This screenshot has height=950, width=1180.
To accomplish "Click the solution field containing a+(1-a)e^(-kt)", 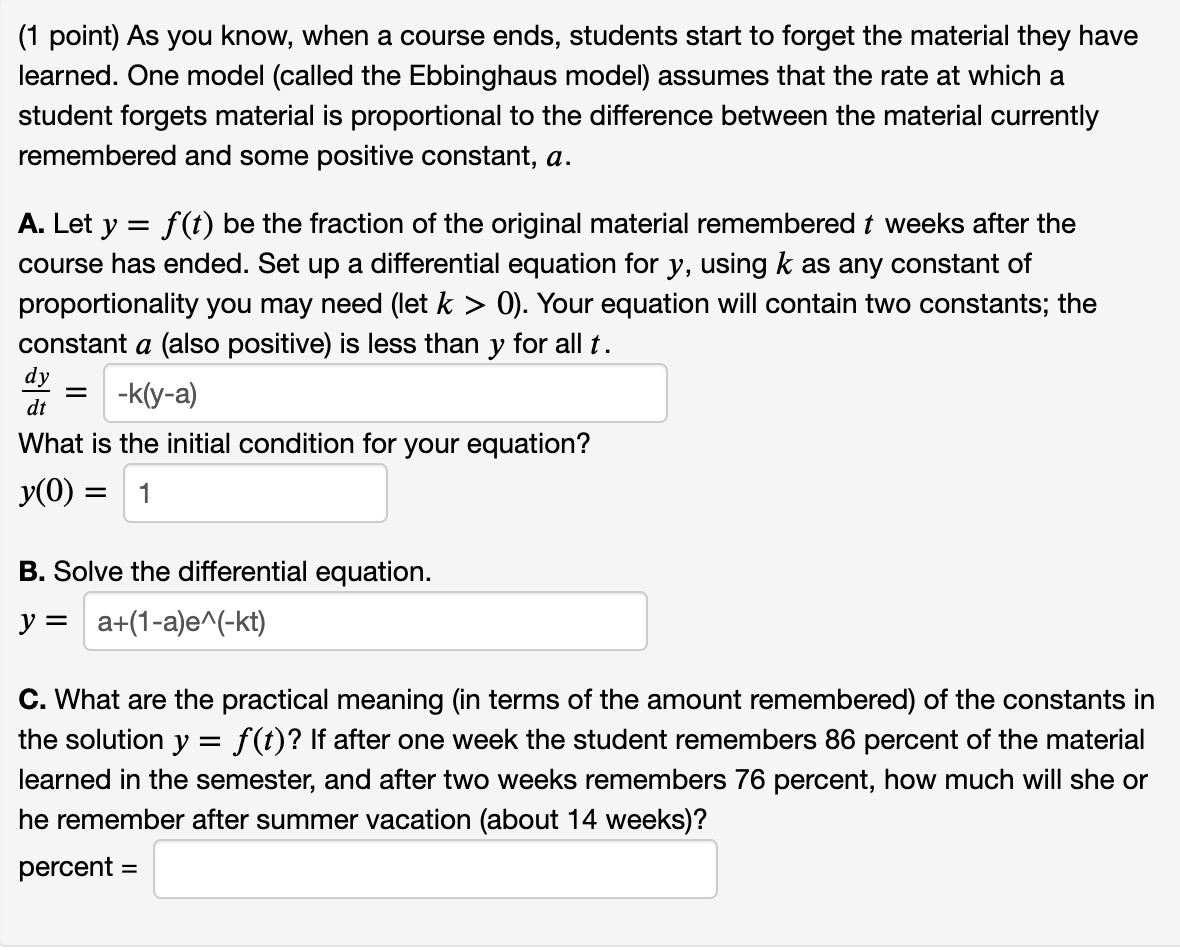I will point(365,621).
